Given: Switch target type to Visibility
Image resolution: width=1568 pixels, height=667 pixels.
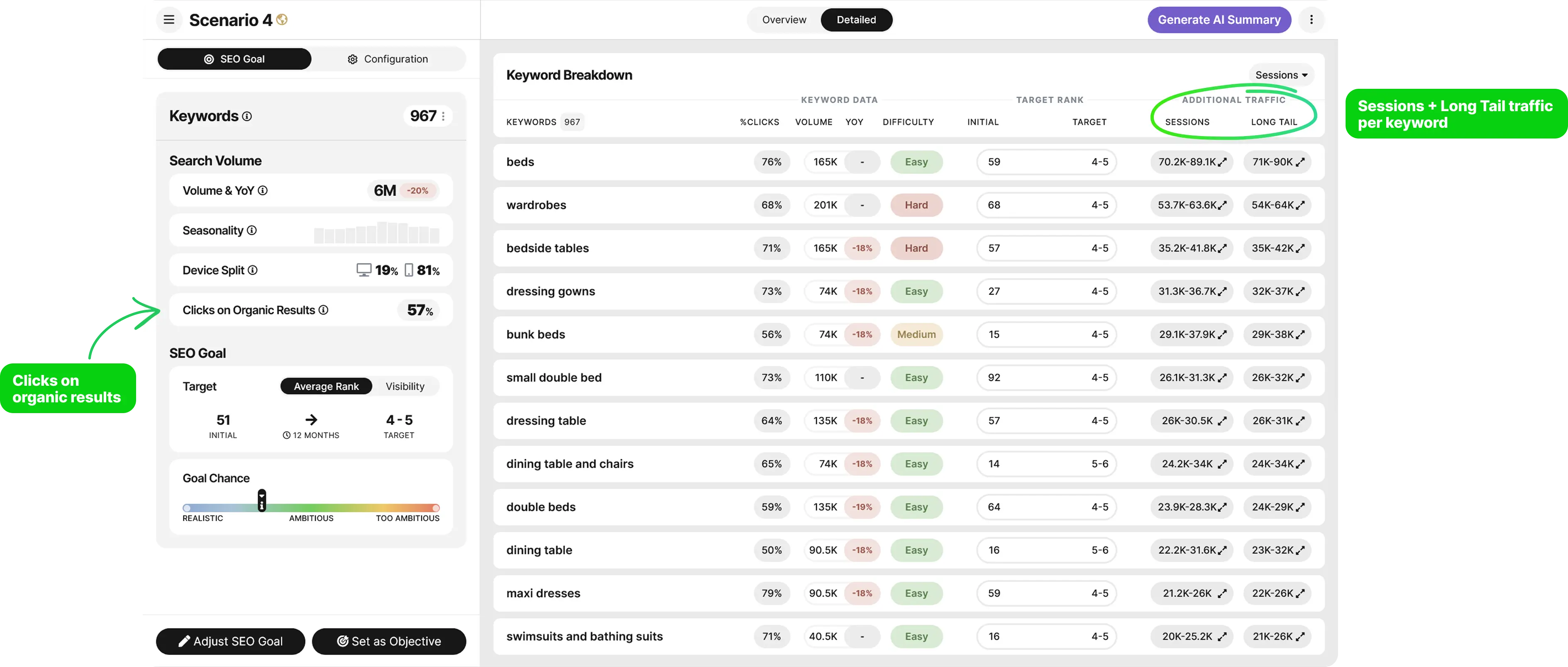Looking at the screenshot, I should click(405, 386).
